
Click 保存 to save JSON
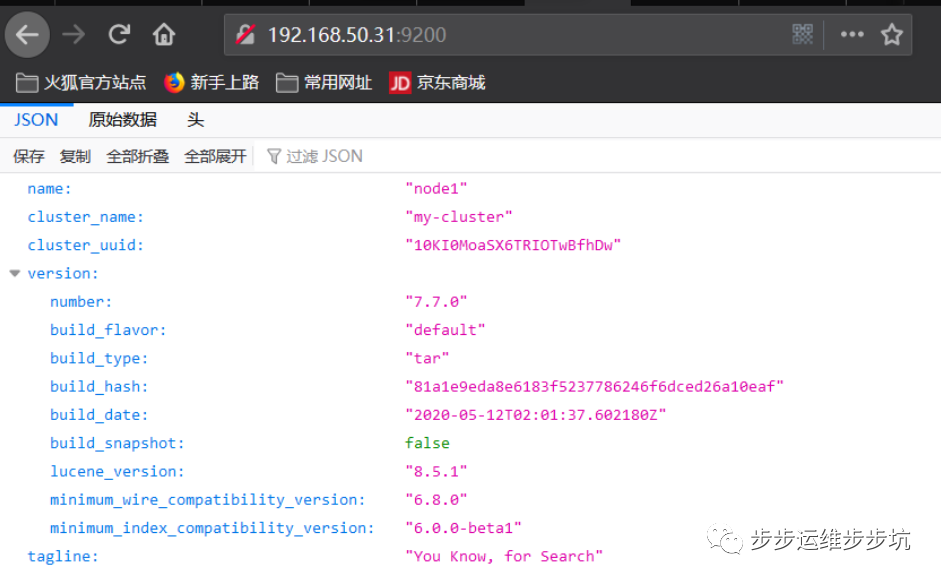(29, 157)
